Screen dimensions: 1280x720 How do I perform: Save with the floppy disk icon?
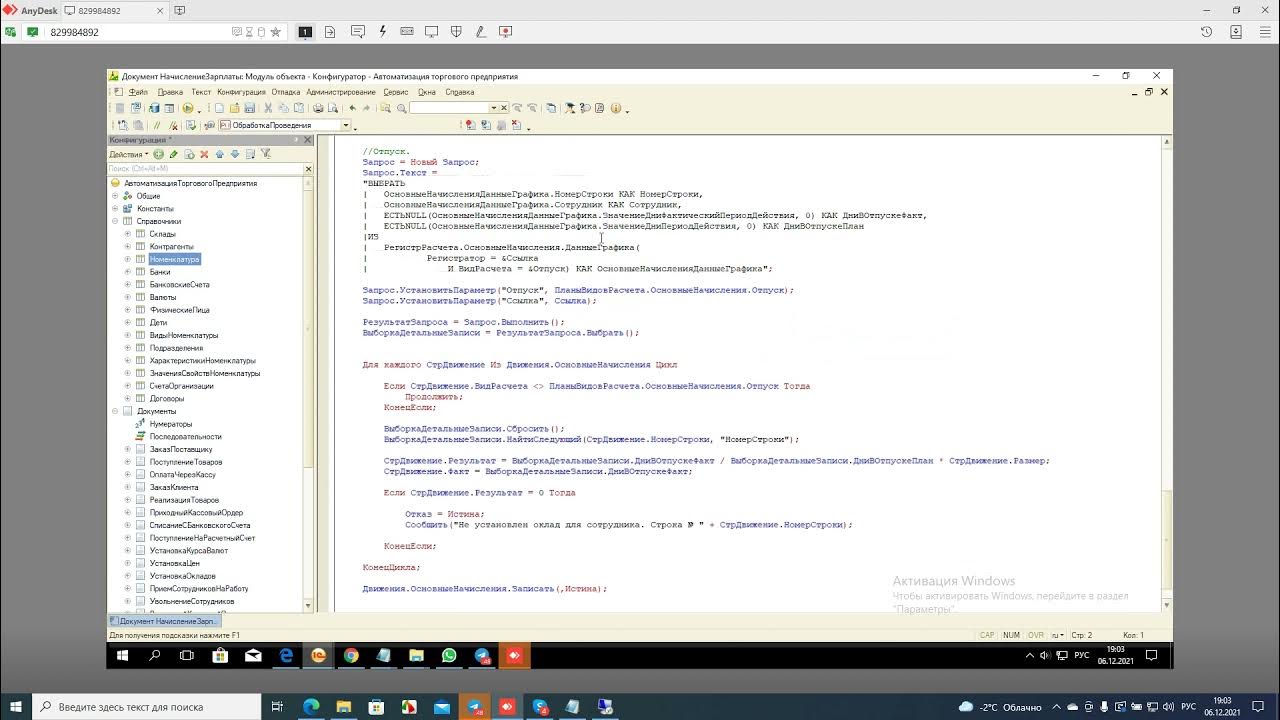pyautogui.click(x=248, y=108)
